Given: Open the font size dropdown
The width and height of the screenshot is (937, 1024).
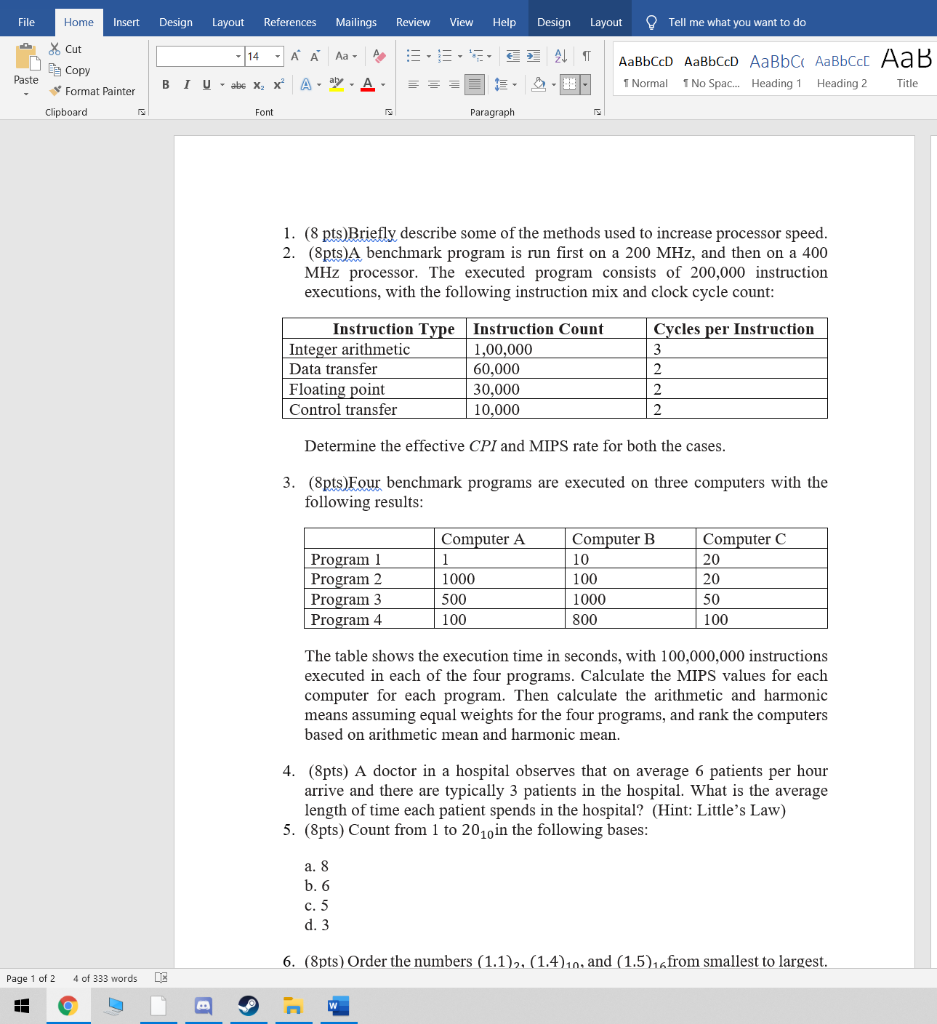Looking at the screenshot, I should tap(277, 56).
